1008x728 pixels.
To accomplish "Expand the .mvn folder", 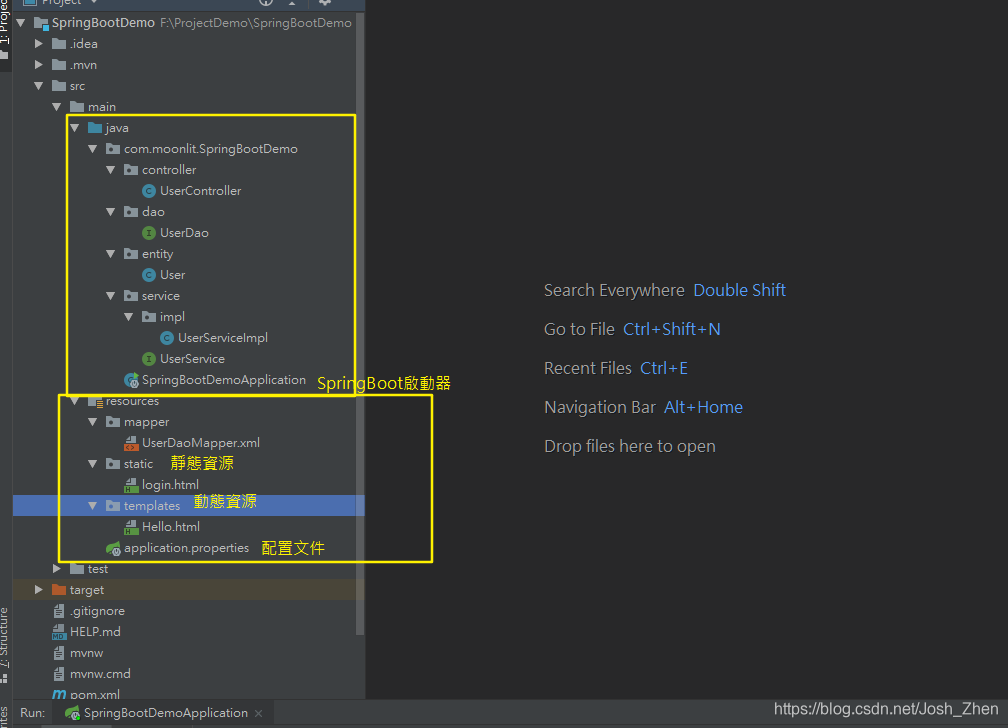I will pyautogui.click(x=39, y=64).
